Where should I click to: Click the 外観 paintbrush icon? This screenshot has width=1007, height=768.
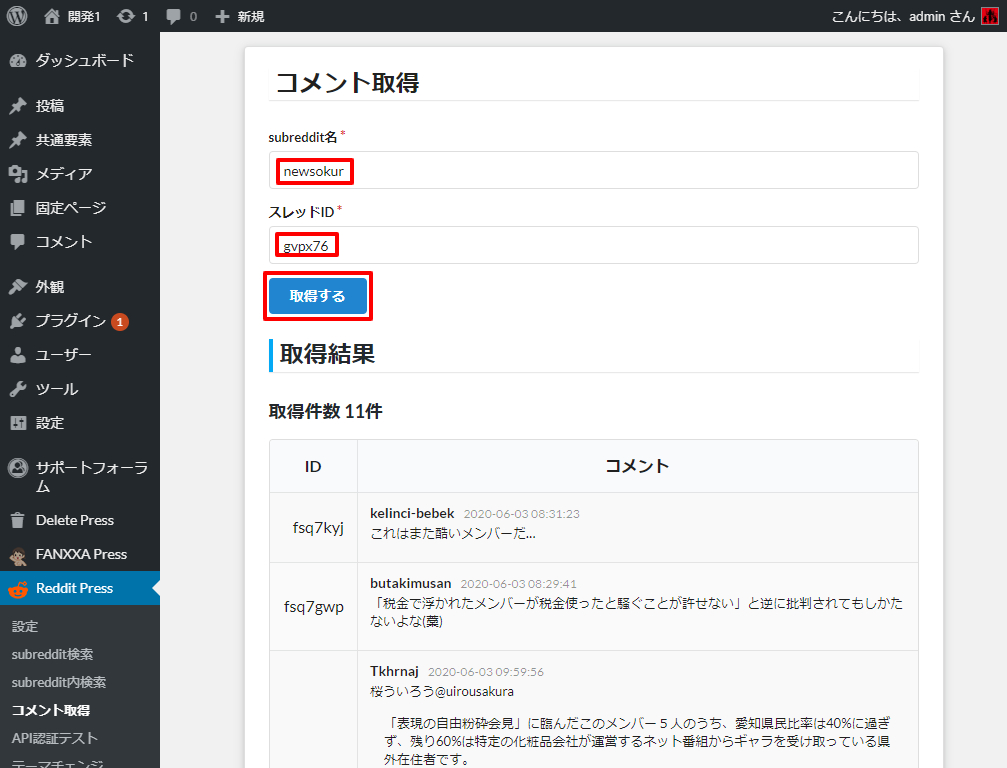tap(18, 286)
